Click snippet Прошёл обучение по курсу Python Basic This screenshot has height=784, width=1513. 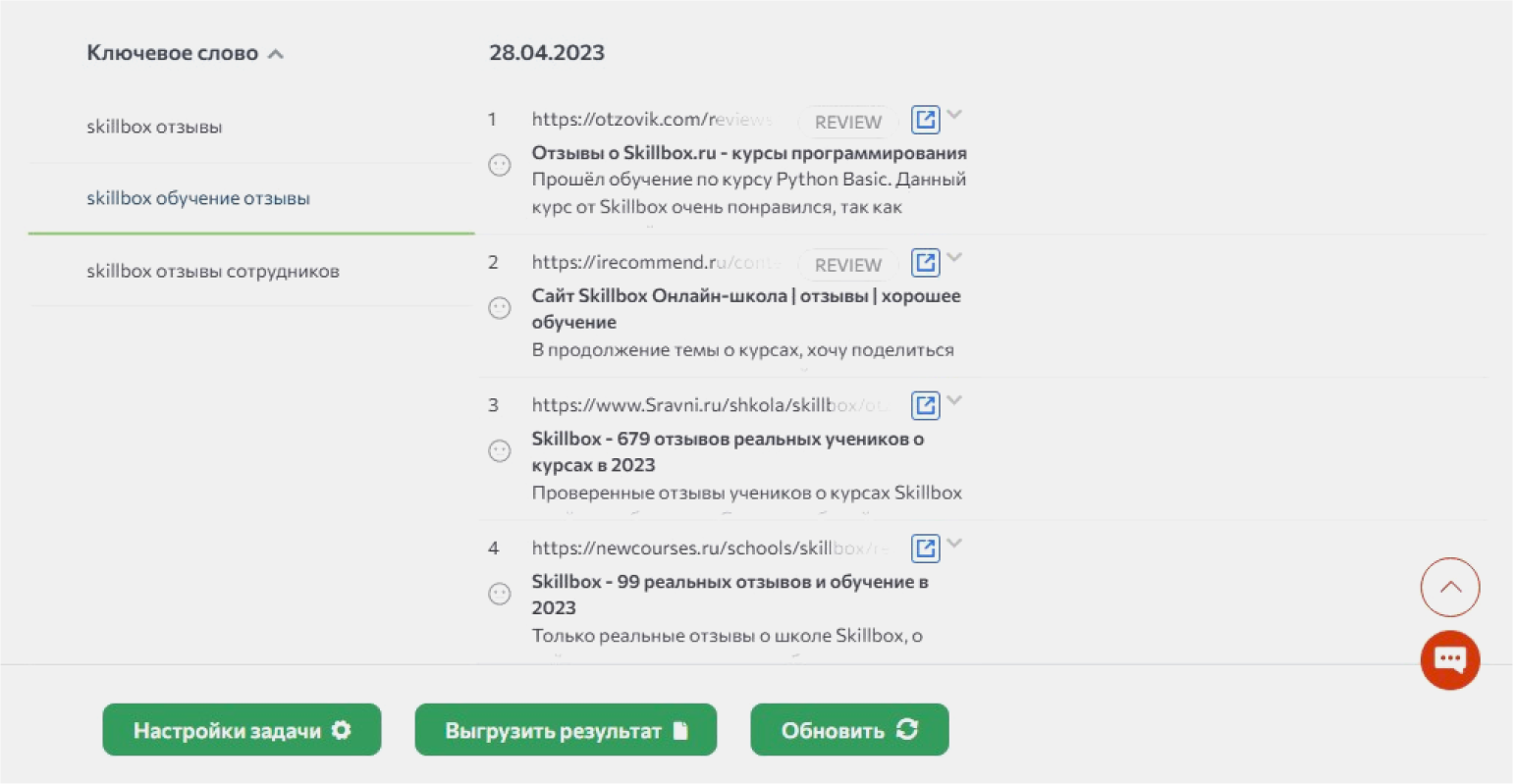(749, 193)
